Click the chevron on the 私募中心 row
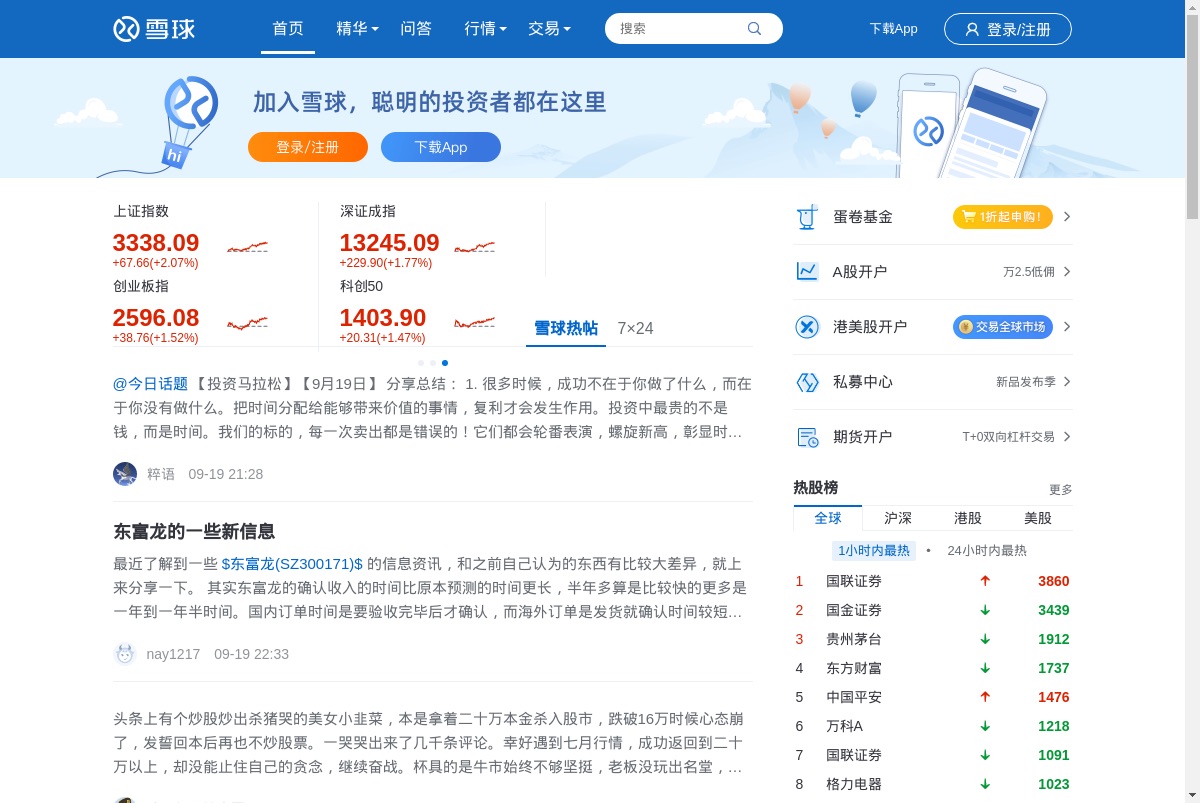 coord(1067,382)
